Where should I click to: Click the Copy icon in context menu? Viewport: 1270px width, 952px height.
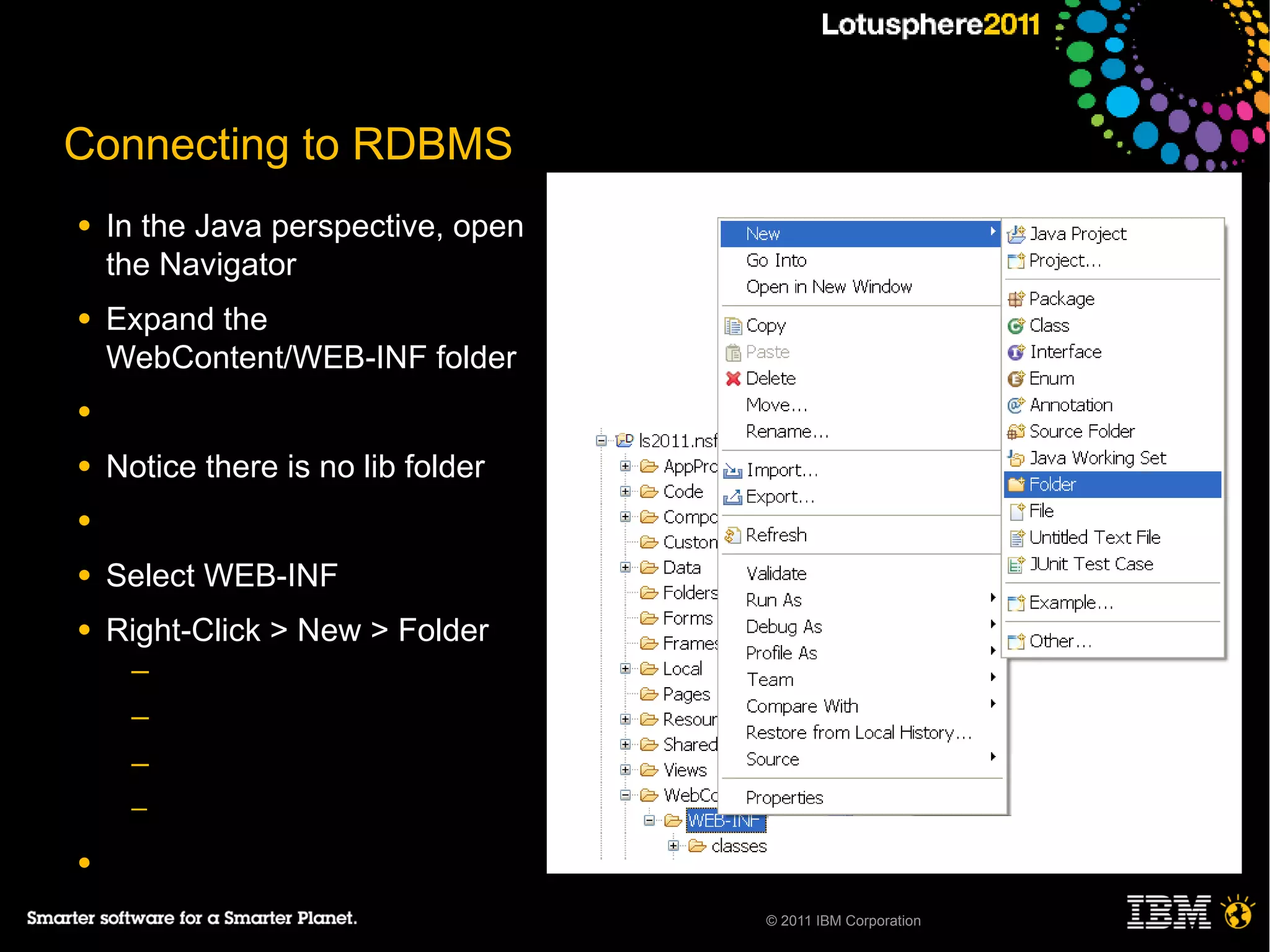point(733,326)
